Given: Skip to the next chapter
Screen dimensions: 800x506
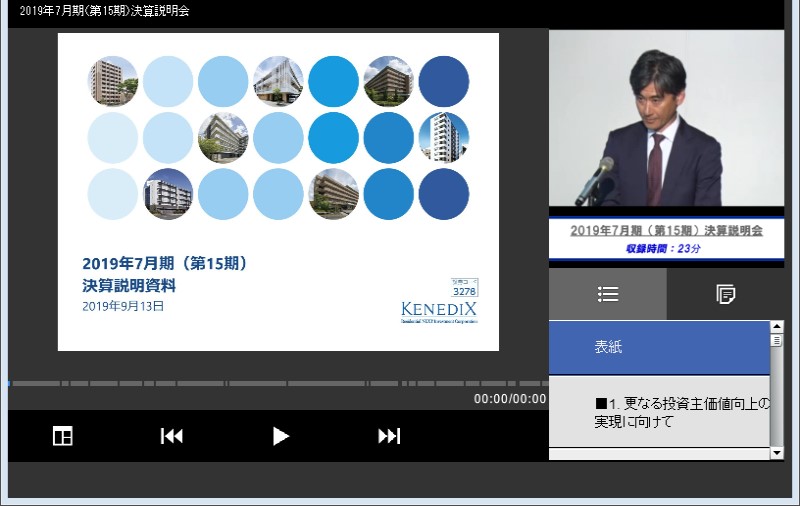Looking at the screenshot, I should [389, 436].
